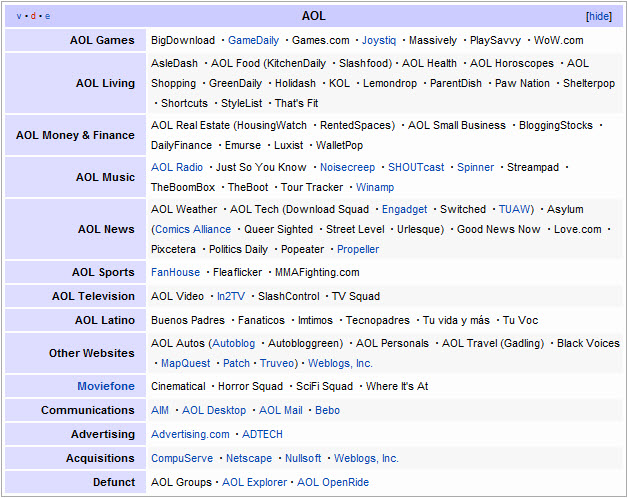Open the Engadget link
This screenshot has width=628, height=498.
pos(404,210)
